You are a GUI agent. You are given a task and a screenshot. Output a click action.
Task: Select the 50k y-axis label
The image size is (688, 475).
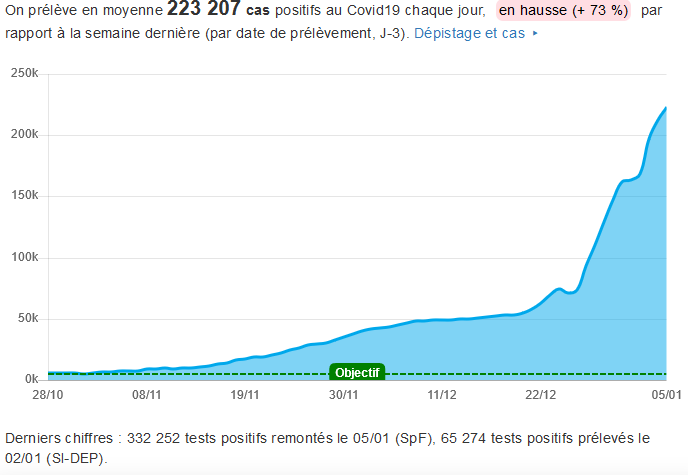(x=26, y=319)
